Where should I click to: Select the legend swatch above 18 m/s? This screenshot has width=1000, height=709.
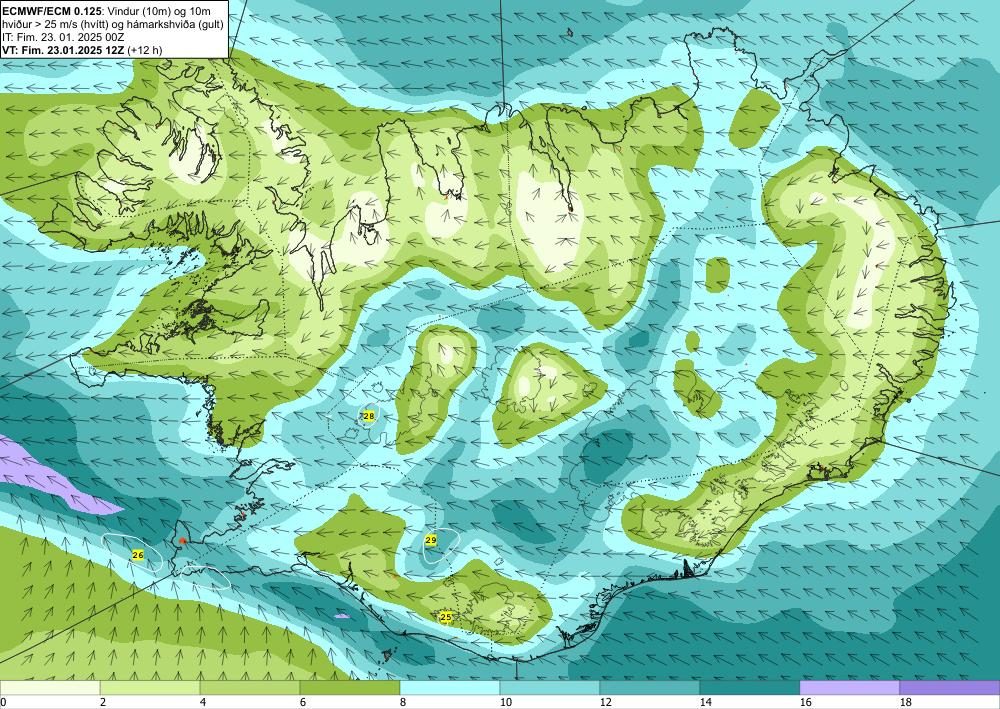pyautogui.click(x=950, y=688)
